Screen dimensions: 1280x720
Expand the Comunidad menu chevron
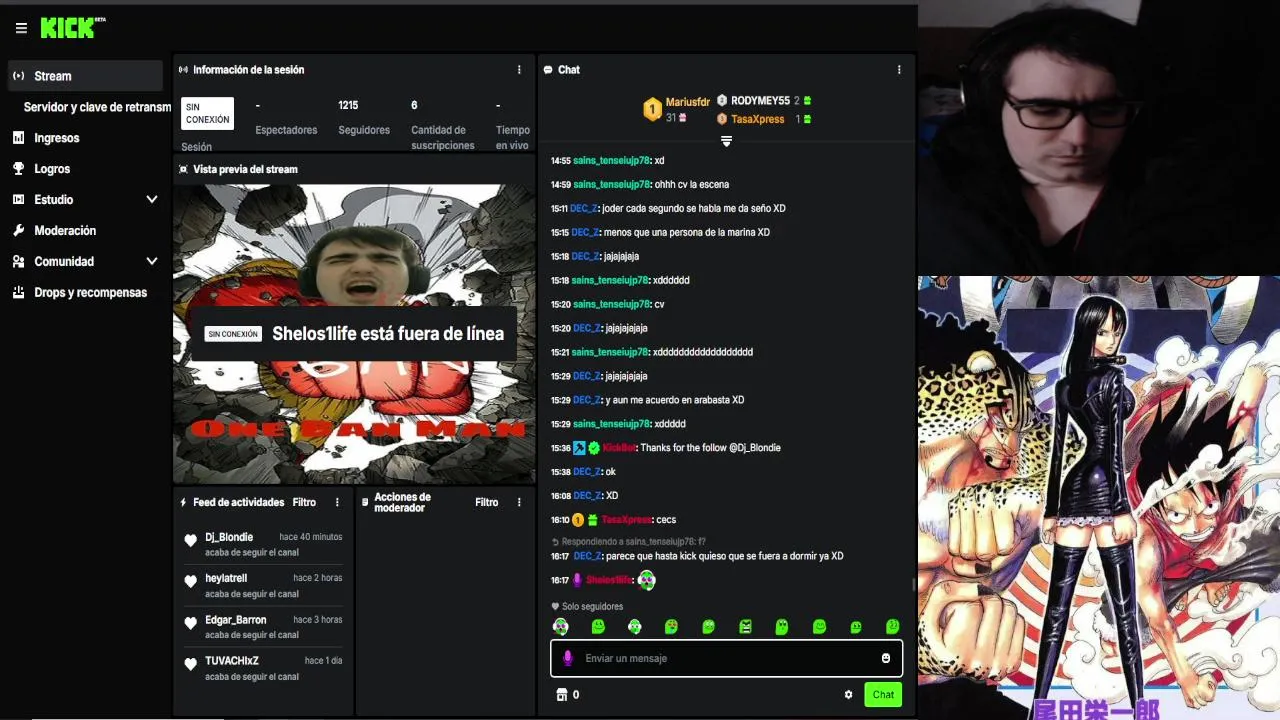coord(152,262)
